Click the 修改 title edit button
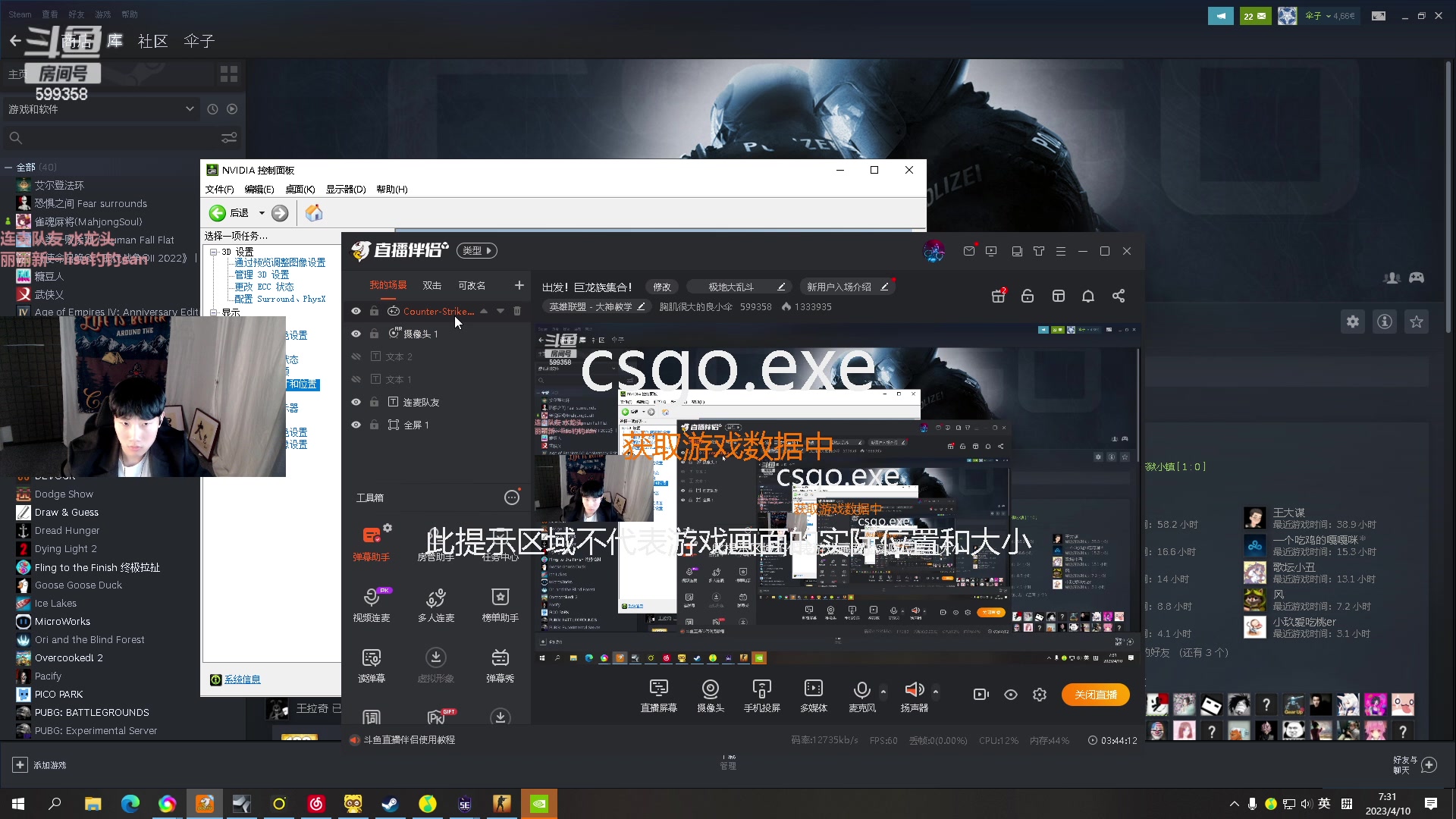Image resolution: width=1456 pixels, height=819 pixels. 662,287
